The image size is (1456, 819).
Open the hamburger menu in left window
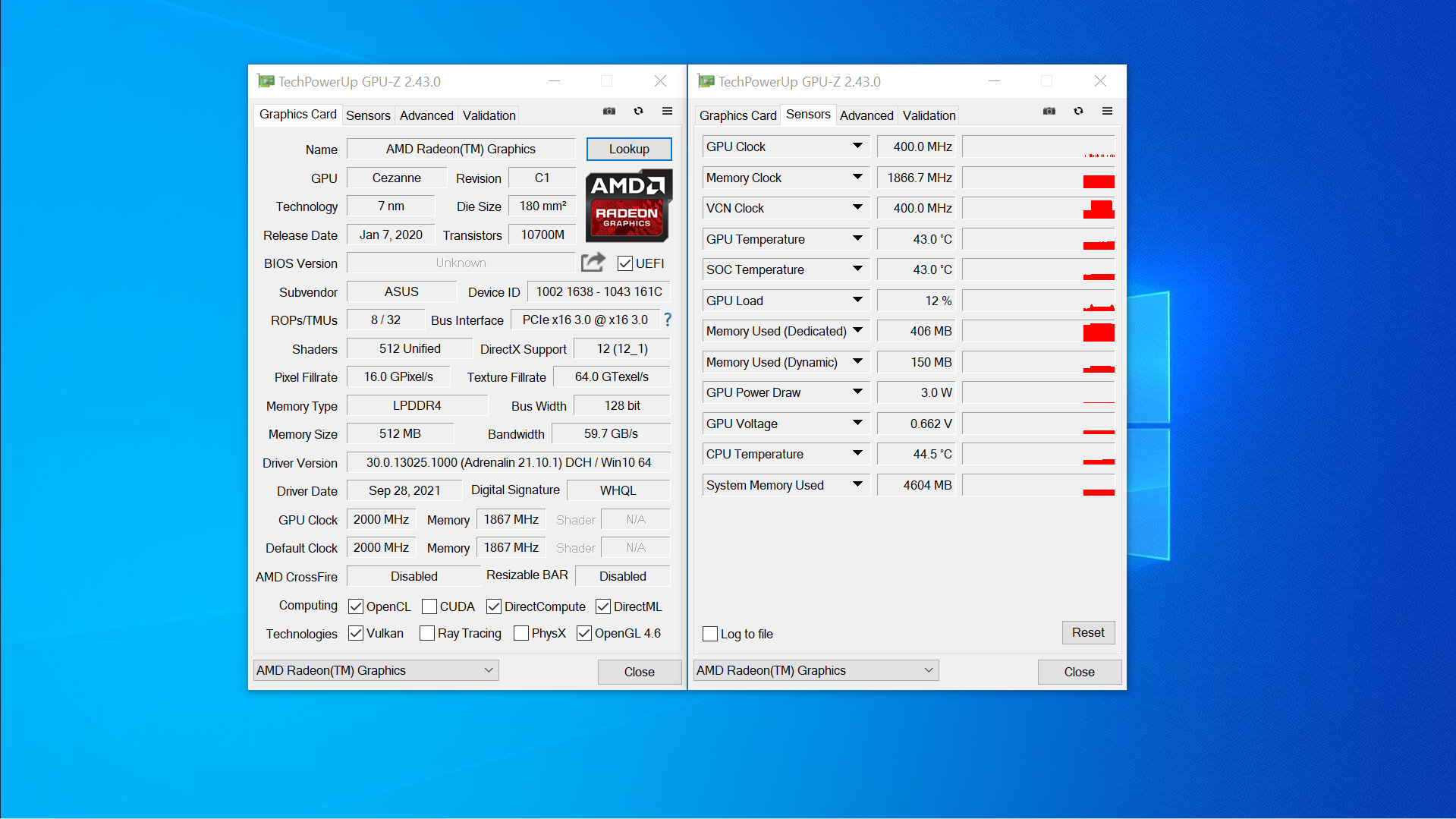(667, 111)
